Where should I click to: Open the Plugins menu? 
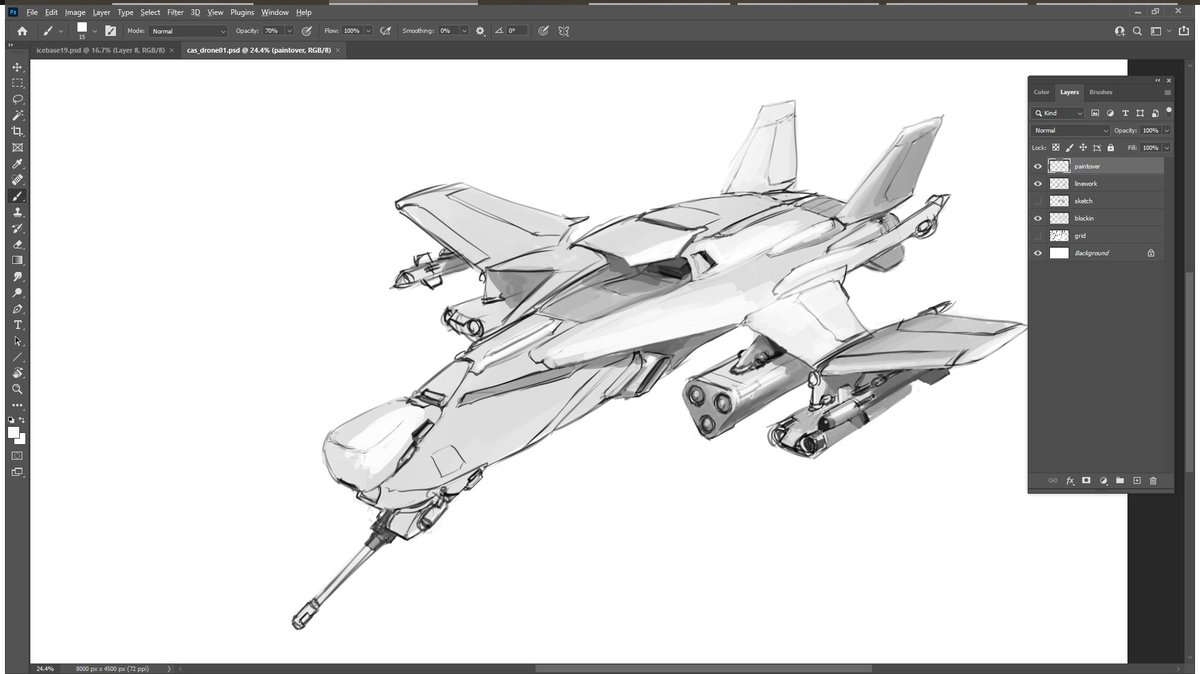click(242, 12)
